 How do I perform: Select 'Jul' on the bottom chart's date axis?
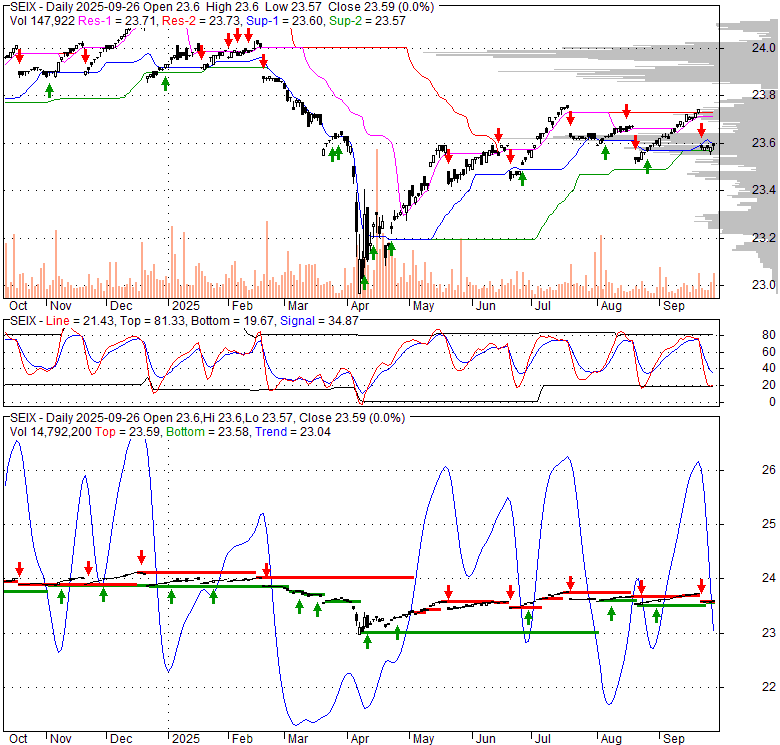[543, 739]
